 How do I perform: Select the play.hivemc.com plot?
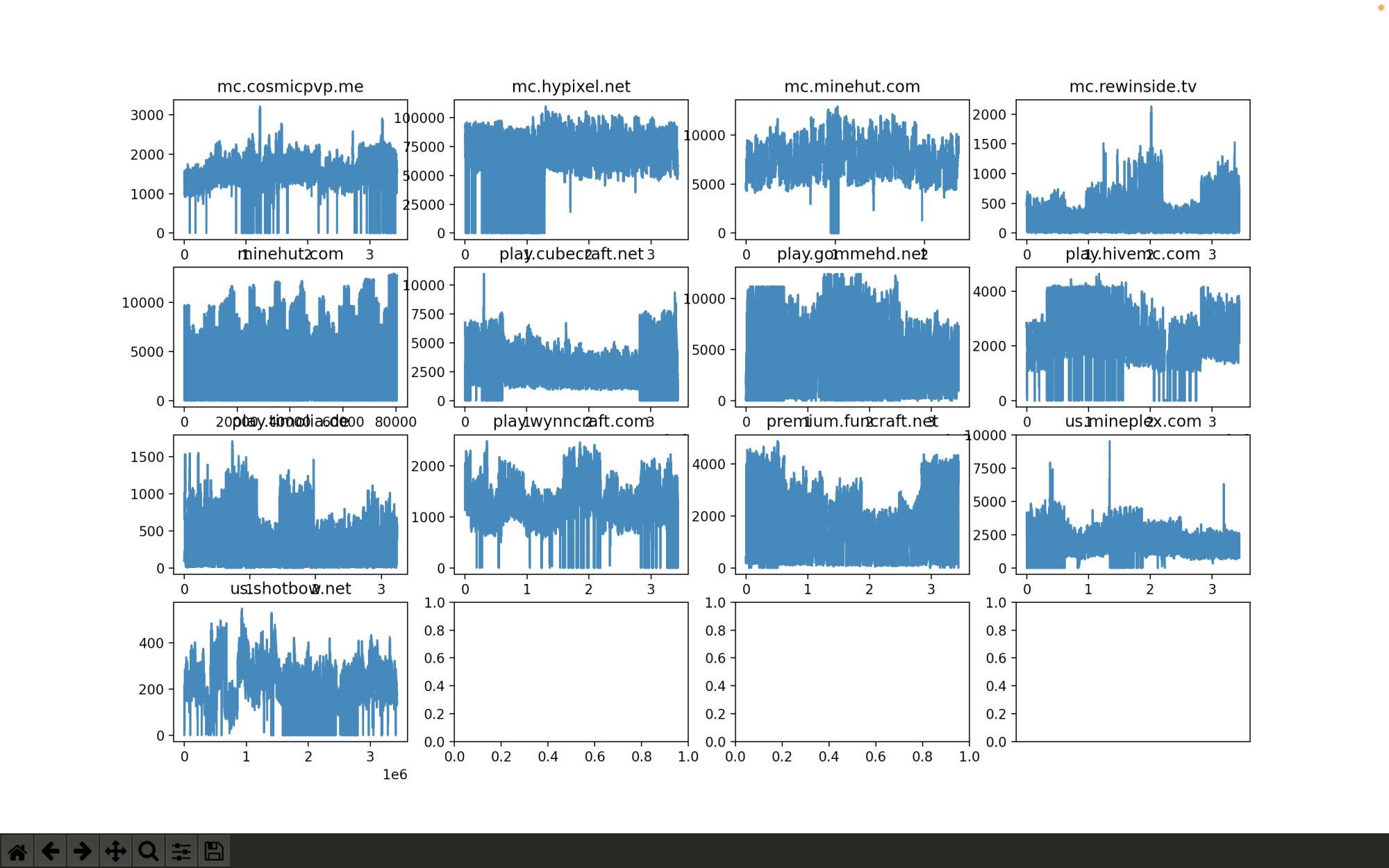[1133, 337]
